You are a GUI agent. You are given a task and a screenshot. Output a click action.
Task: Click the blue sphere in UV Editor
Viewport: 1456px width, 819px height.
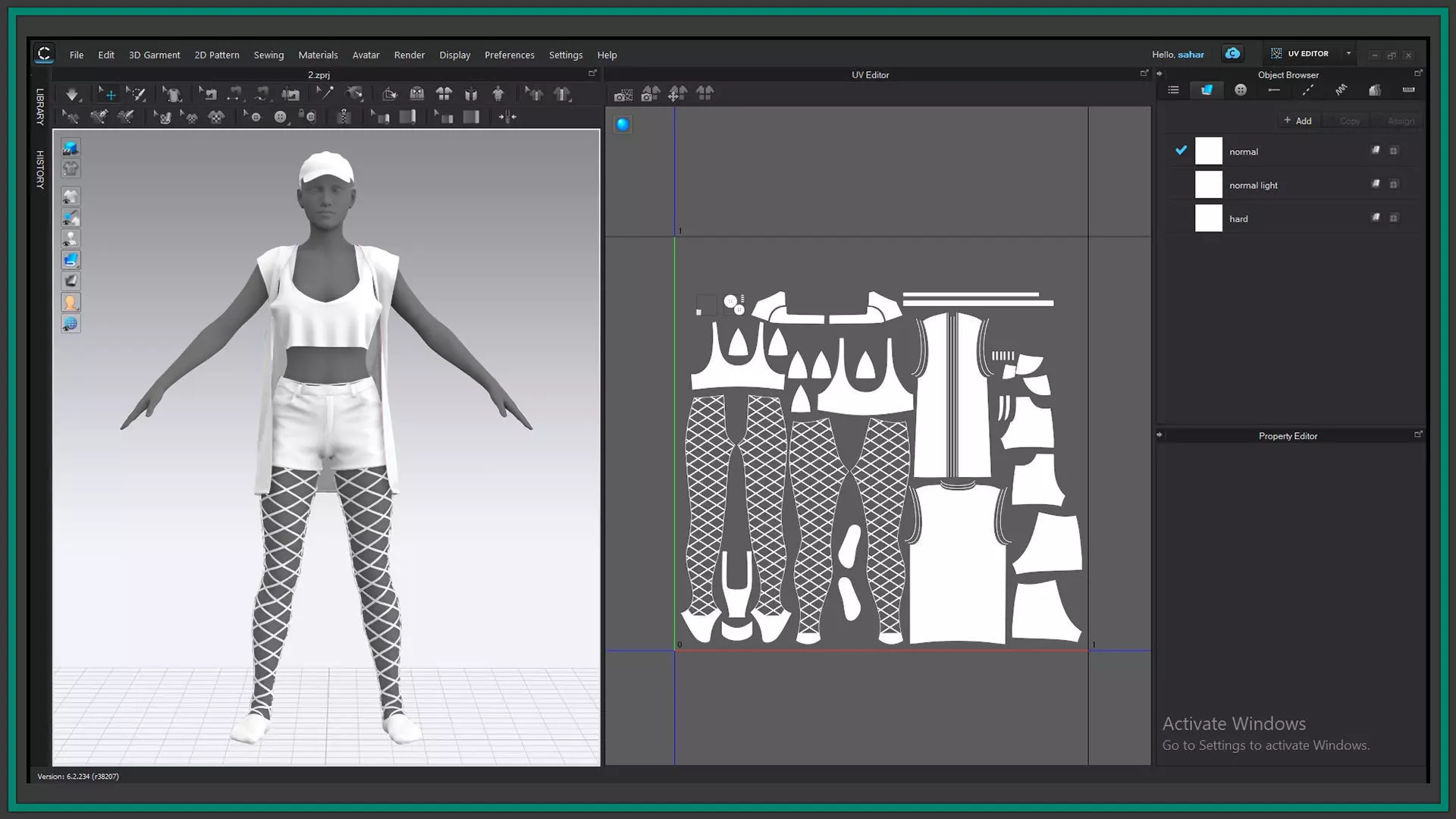point(623,124)
